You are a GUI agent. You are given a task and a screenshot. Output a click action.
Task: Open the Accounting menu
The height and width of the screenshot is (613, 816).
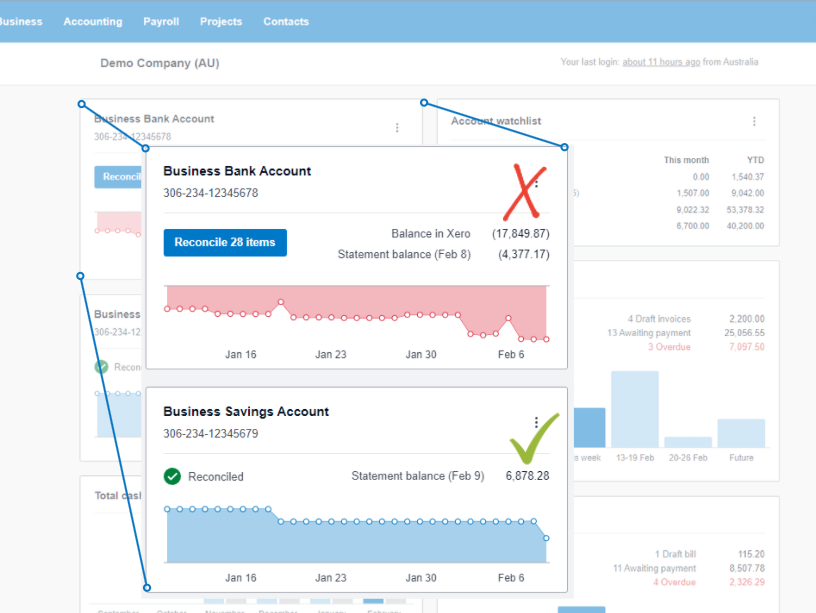pyautogui.click(x=93, y=21)
